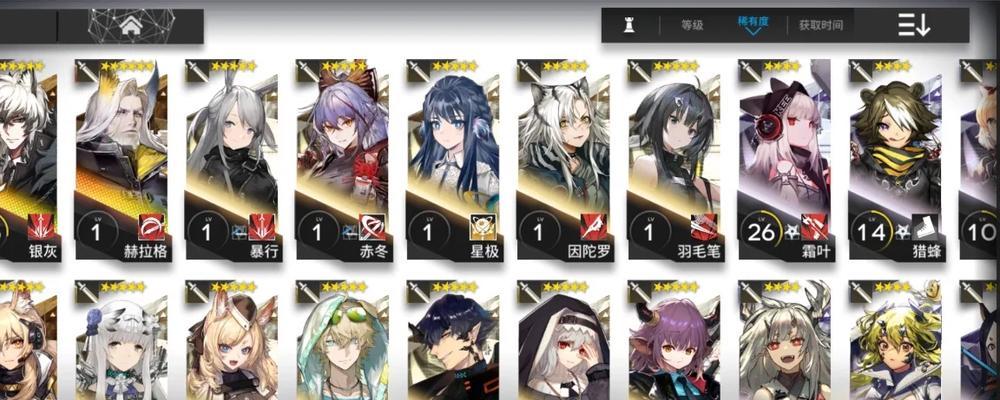Sort operators by 等级
The width and height of the screenshot is (1000, 400).
point(692,26)
